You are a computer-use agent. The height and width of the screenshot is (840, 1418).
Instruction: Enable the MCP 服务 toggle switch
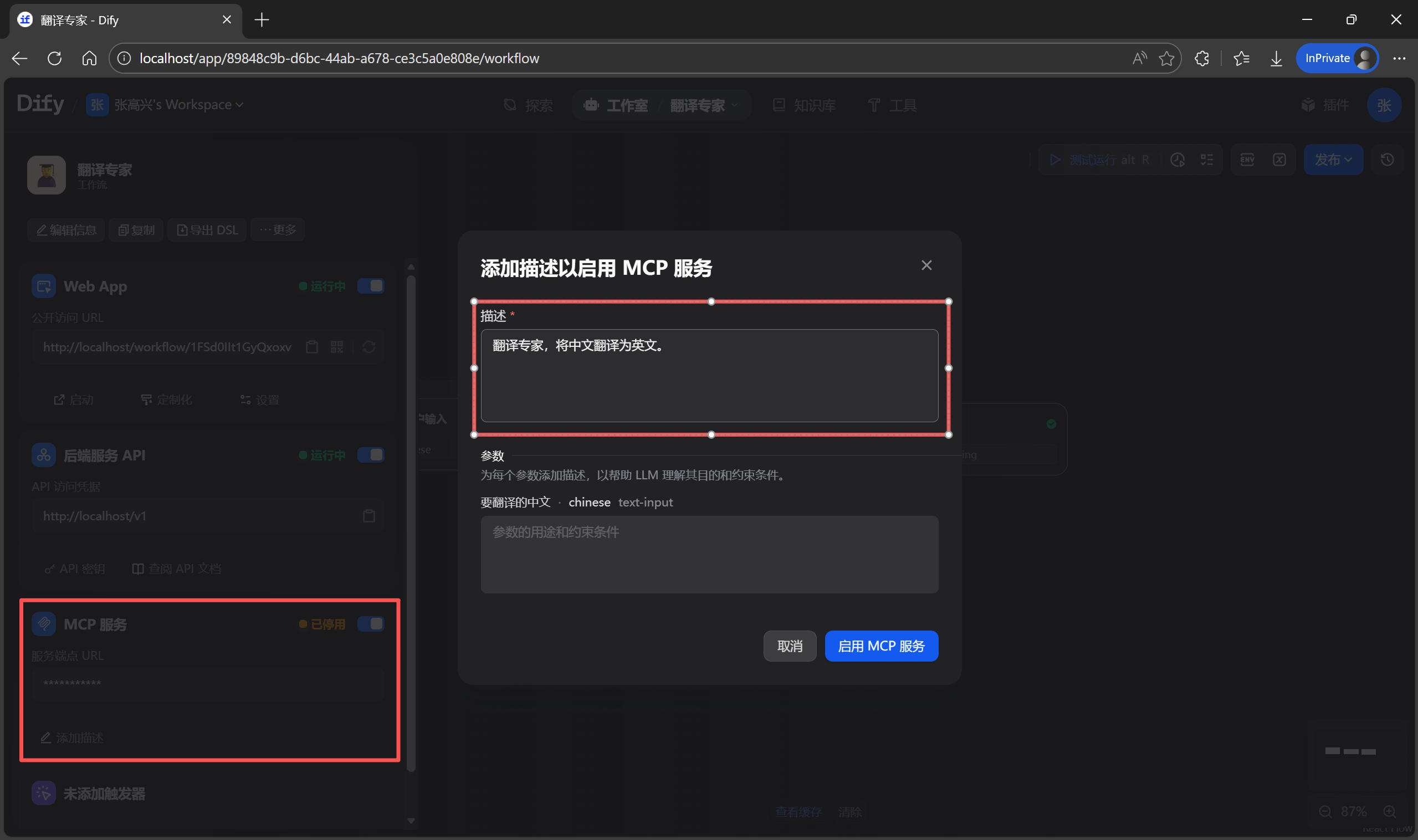pos(371,624)
